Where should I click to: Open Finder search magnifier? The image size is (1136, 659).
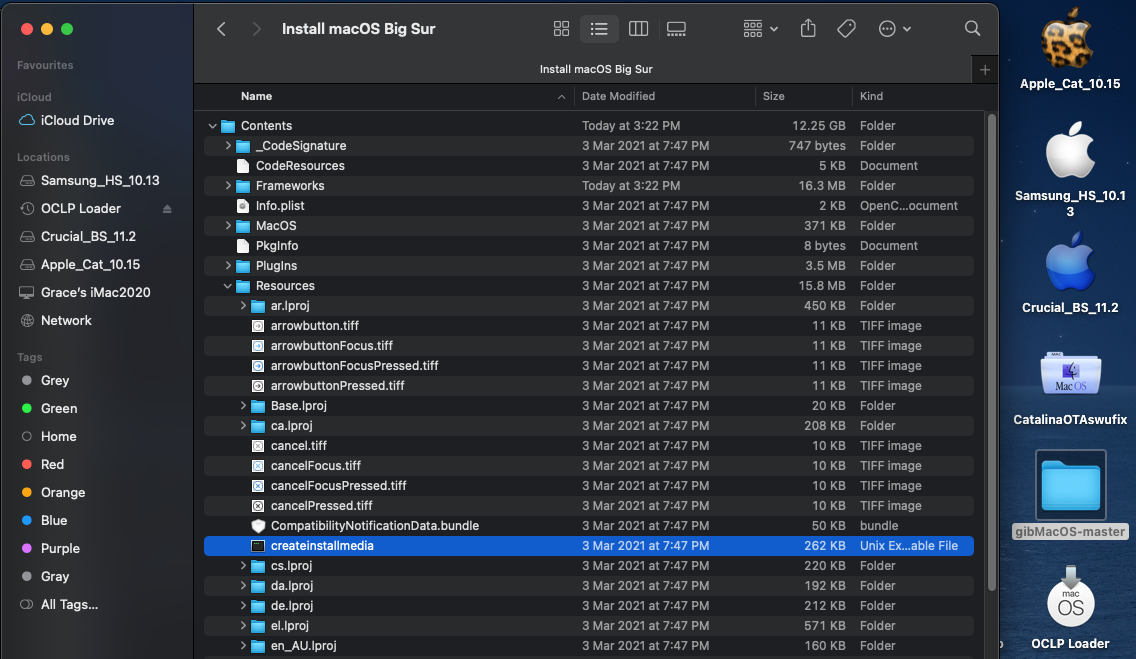click(972, 29)
